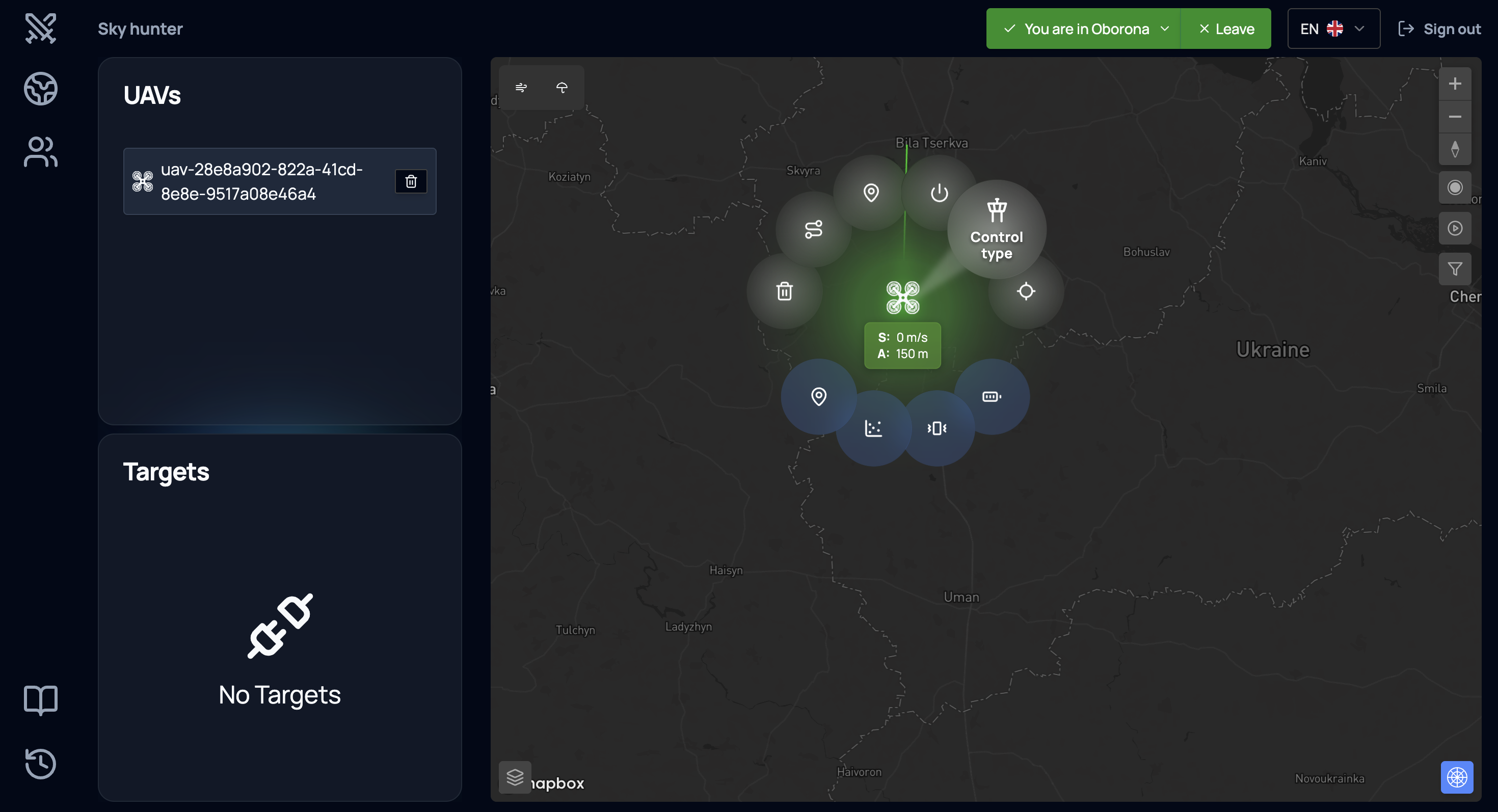Click the power icon in radial menu

click(939, 193)
